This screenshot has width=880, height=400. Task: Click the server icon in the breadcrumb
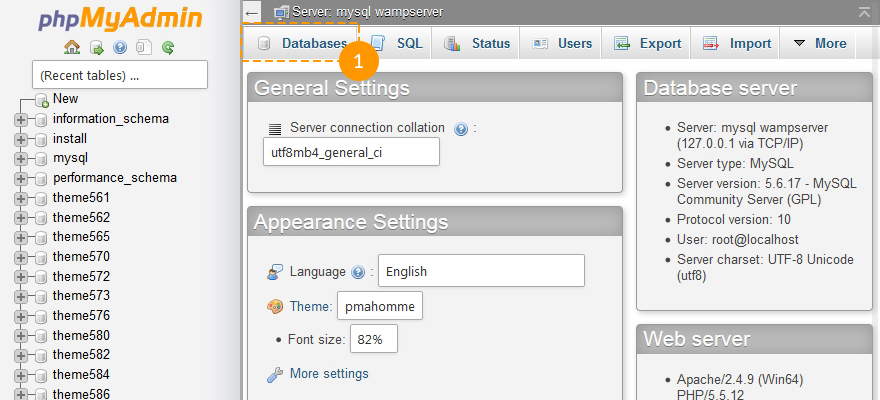(282, 12)
